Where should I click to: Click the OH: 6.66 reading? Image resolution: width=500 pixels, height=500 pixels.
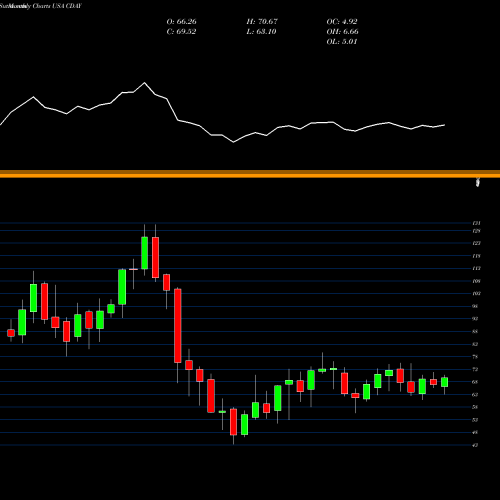tap(343, 32)
